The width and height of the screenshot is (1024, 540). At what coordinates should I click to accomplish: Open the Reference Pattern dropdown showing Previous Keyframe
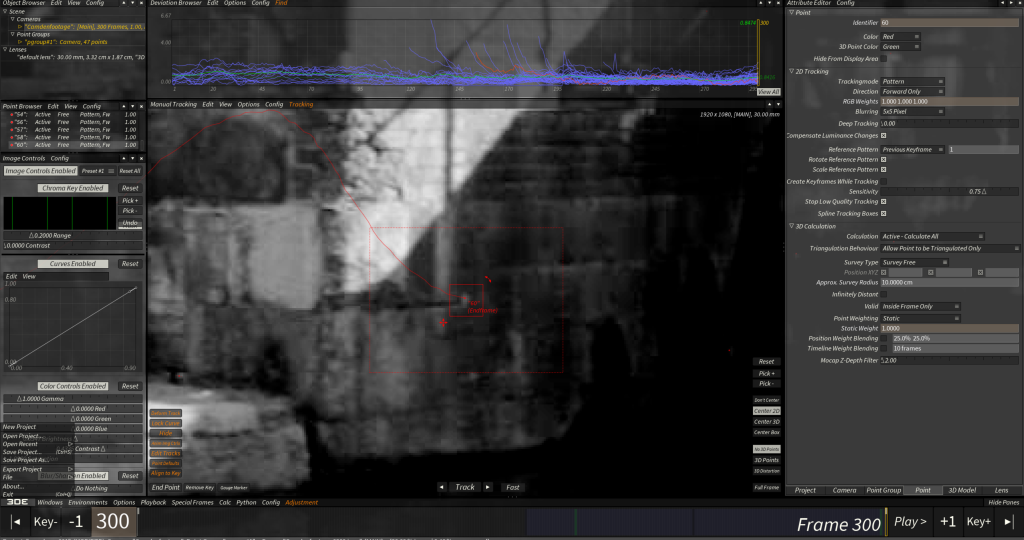point(912,150)
